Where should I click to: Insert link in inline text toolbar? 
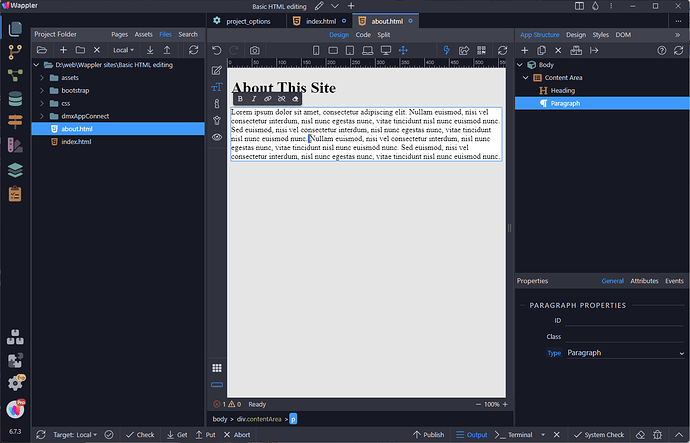268,99
